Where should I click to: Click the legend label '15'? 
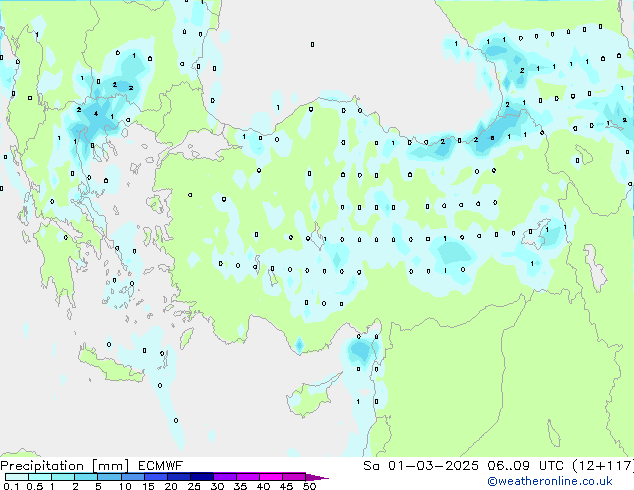pos(148,486)
